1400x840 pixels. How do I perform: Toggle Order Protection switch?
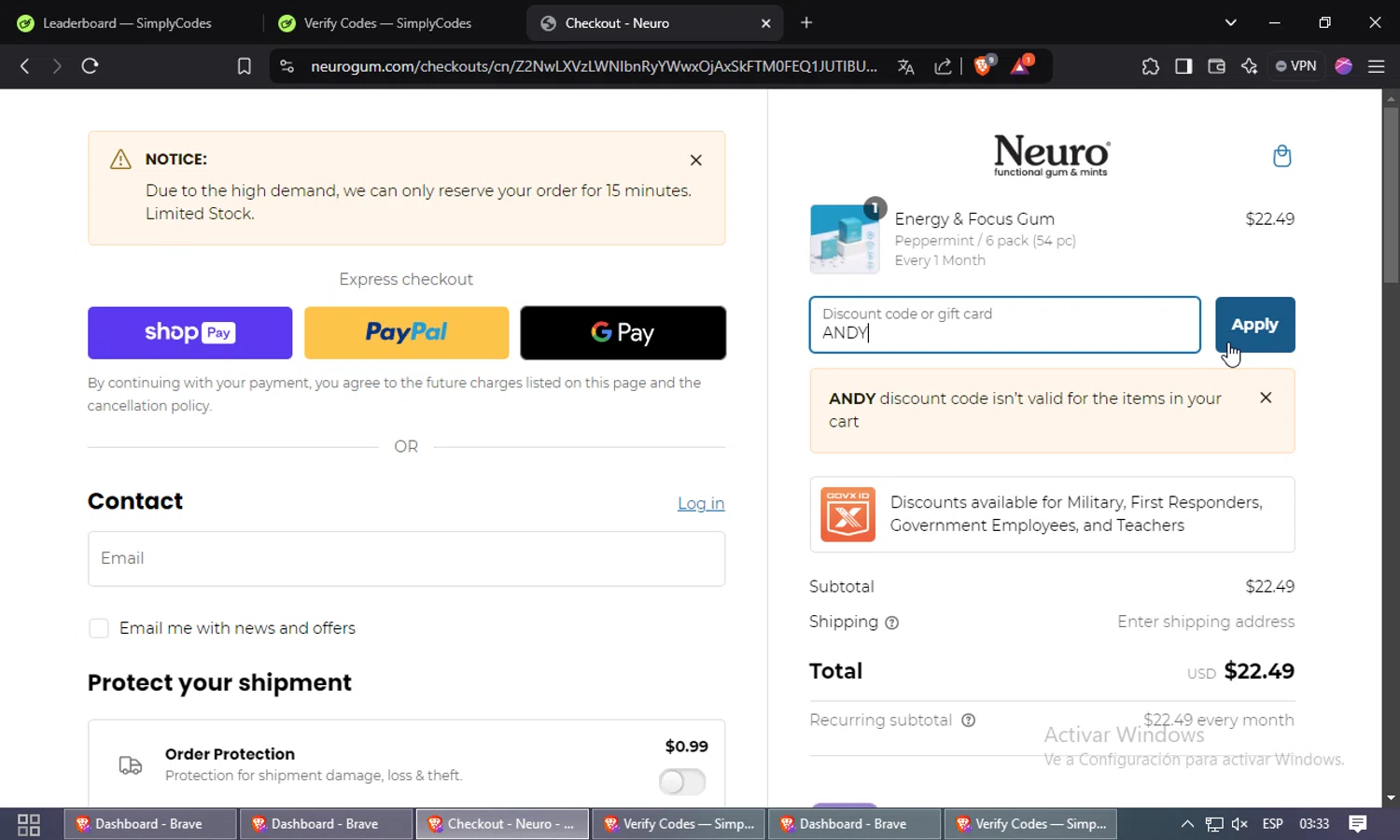pos(682,782)
